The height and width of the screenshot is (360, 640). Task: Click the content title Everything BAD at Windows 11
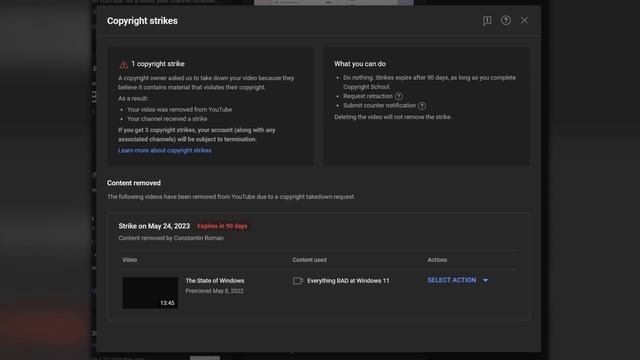pos(348,281)
